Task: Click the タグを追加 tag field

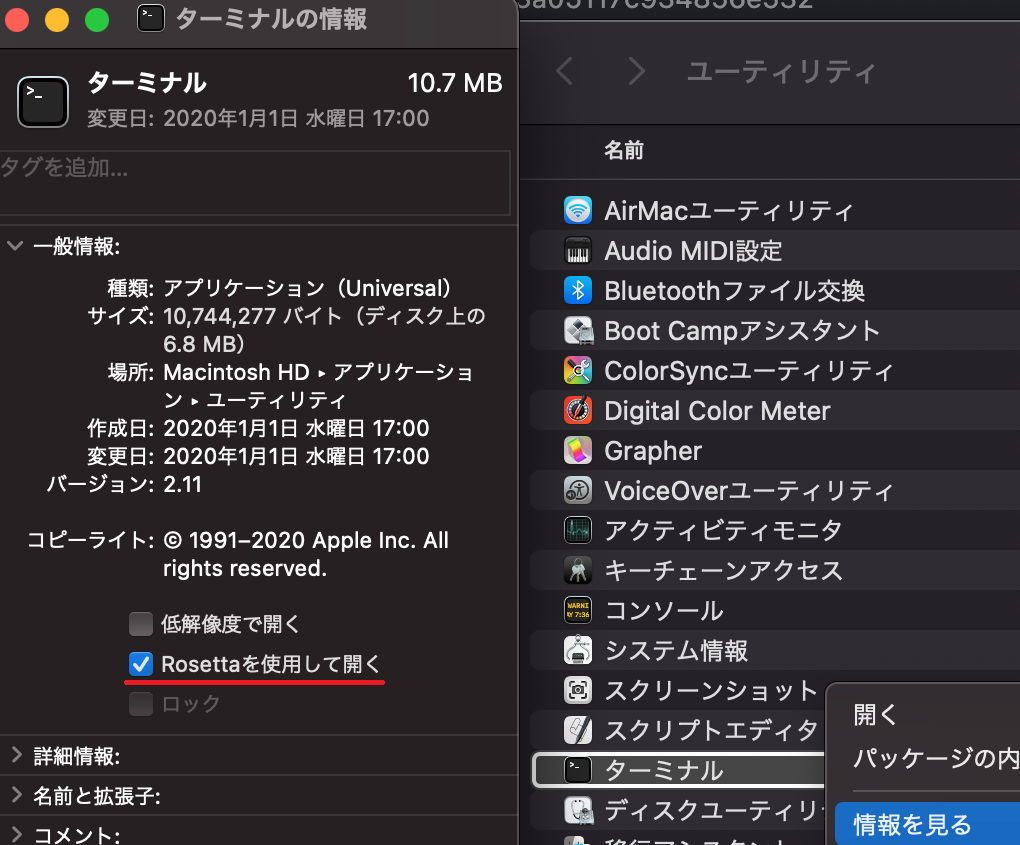Action: 255,183
